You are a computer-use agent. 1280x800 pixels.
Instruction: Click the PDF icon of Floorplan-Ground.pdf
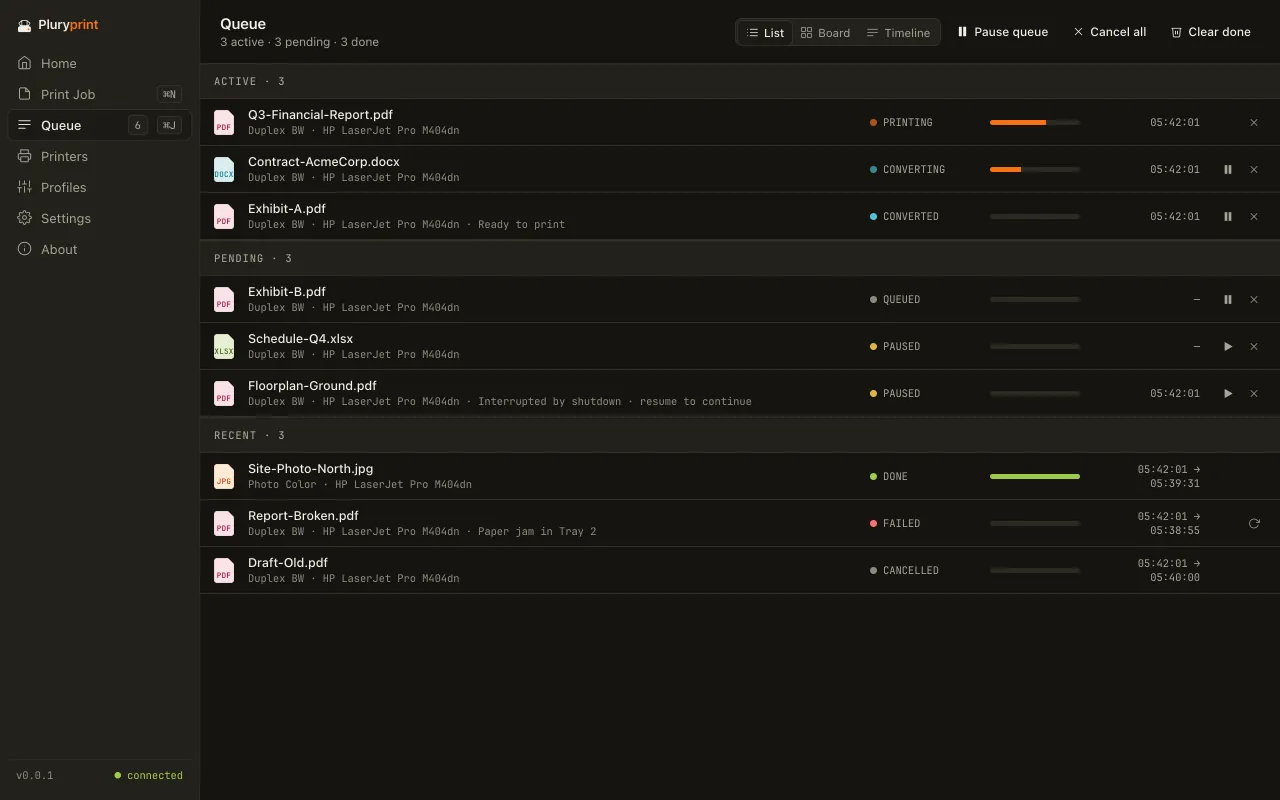[x=224, y=393]
